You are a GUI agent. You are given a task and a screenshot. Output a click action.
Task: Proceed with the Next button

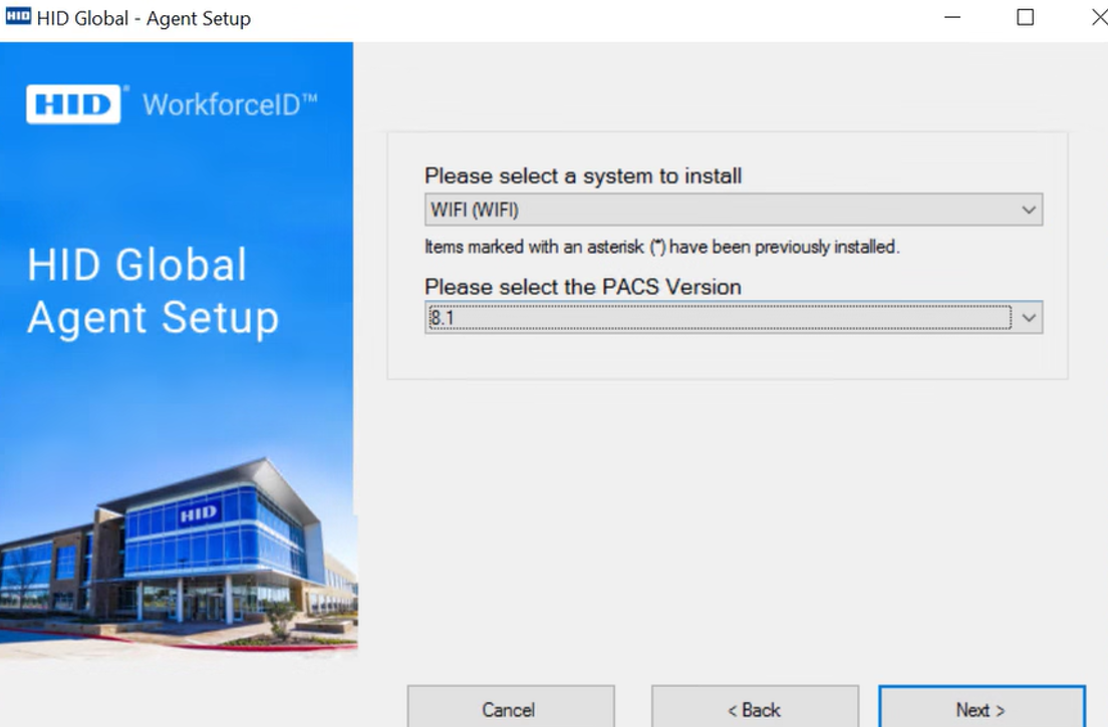pos(981,709)
